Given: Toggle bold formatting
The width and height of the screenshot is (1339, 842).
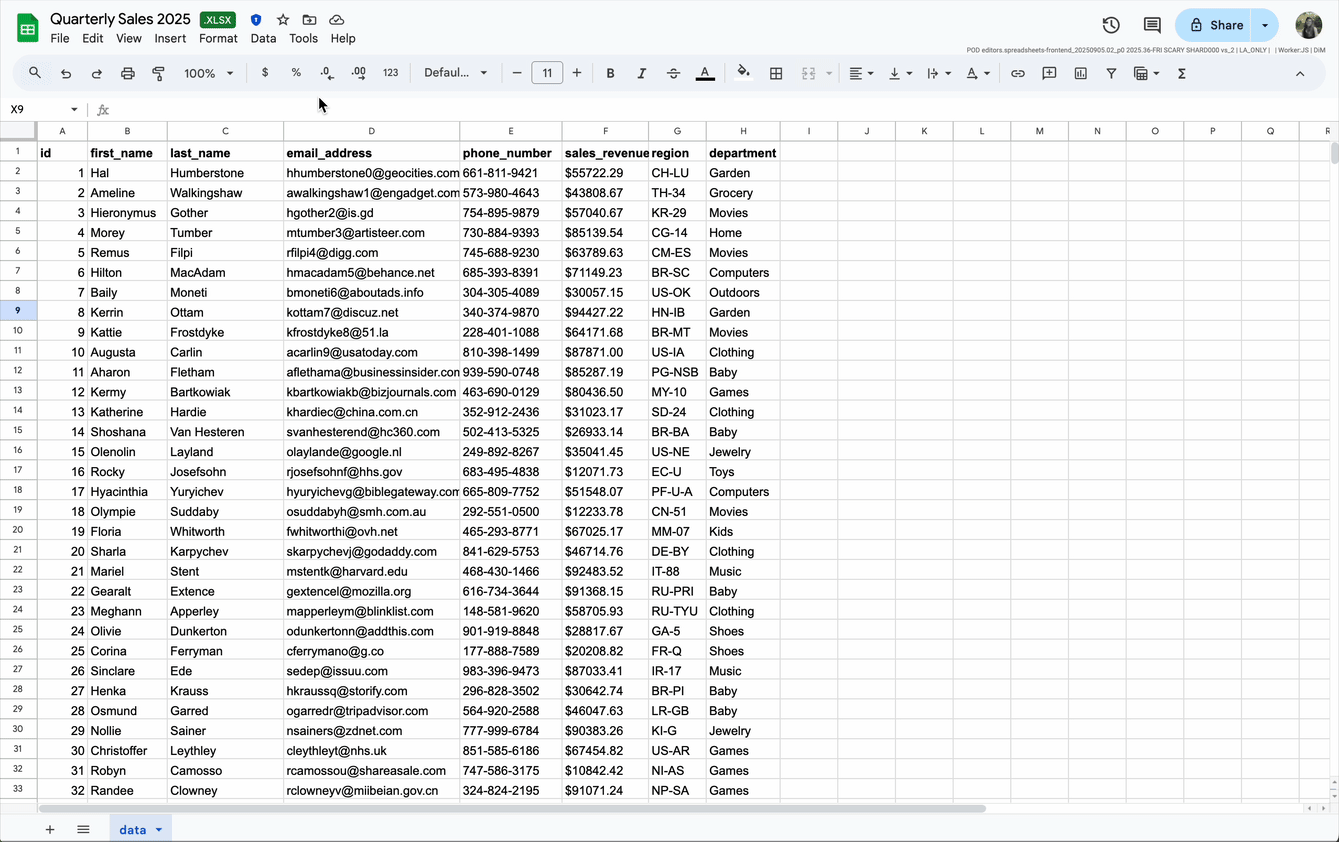Looking at the screenshot, I should click(x=610, y=73).
